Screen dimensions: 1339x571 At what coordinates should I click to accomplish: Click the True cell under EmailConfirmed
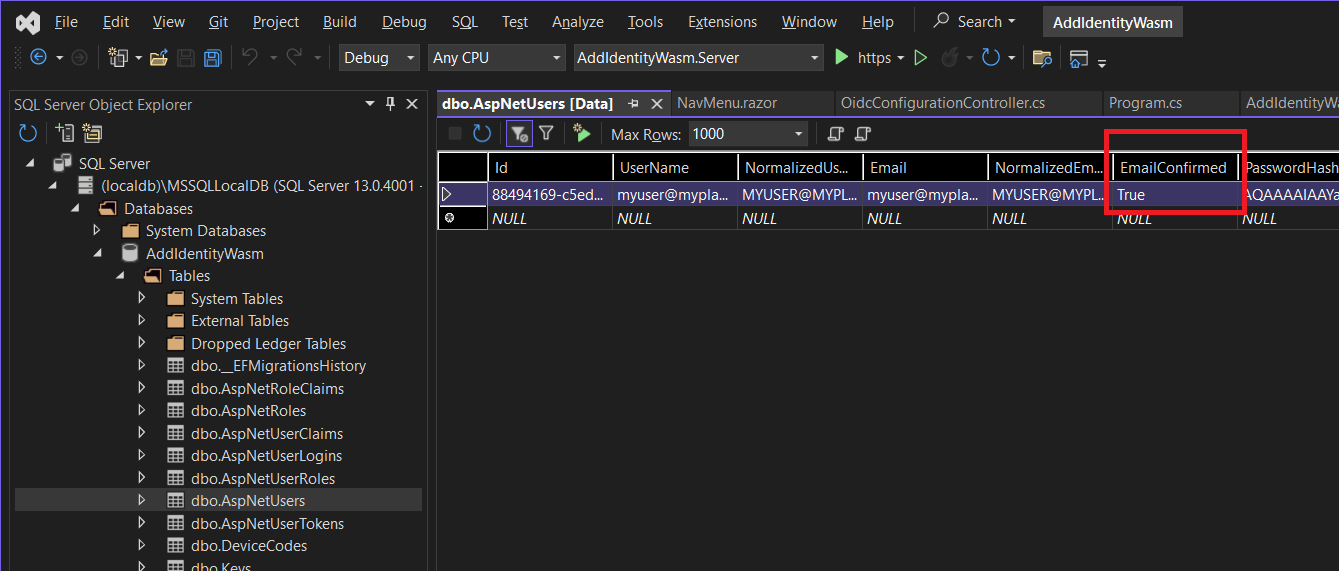[1175, 195]
